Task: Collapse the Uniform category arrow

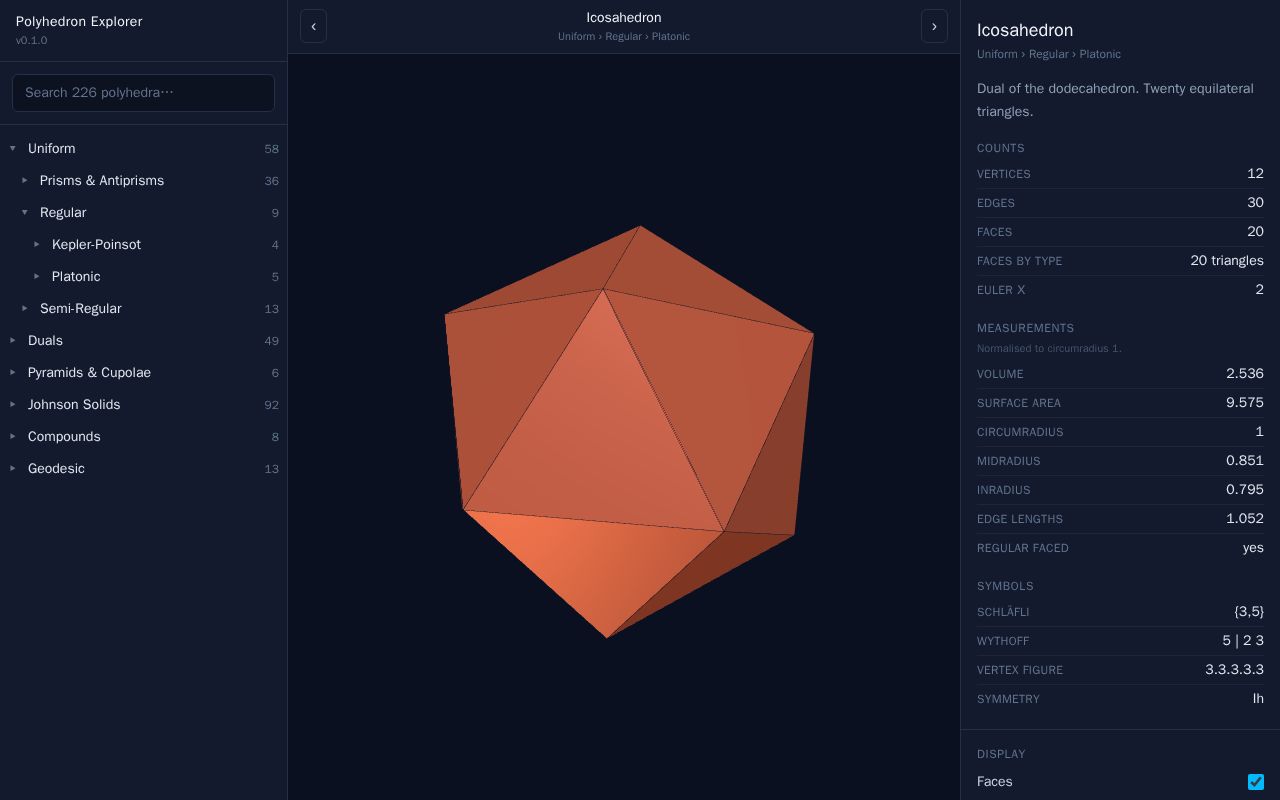Action: 13,149
